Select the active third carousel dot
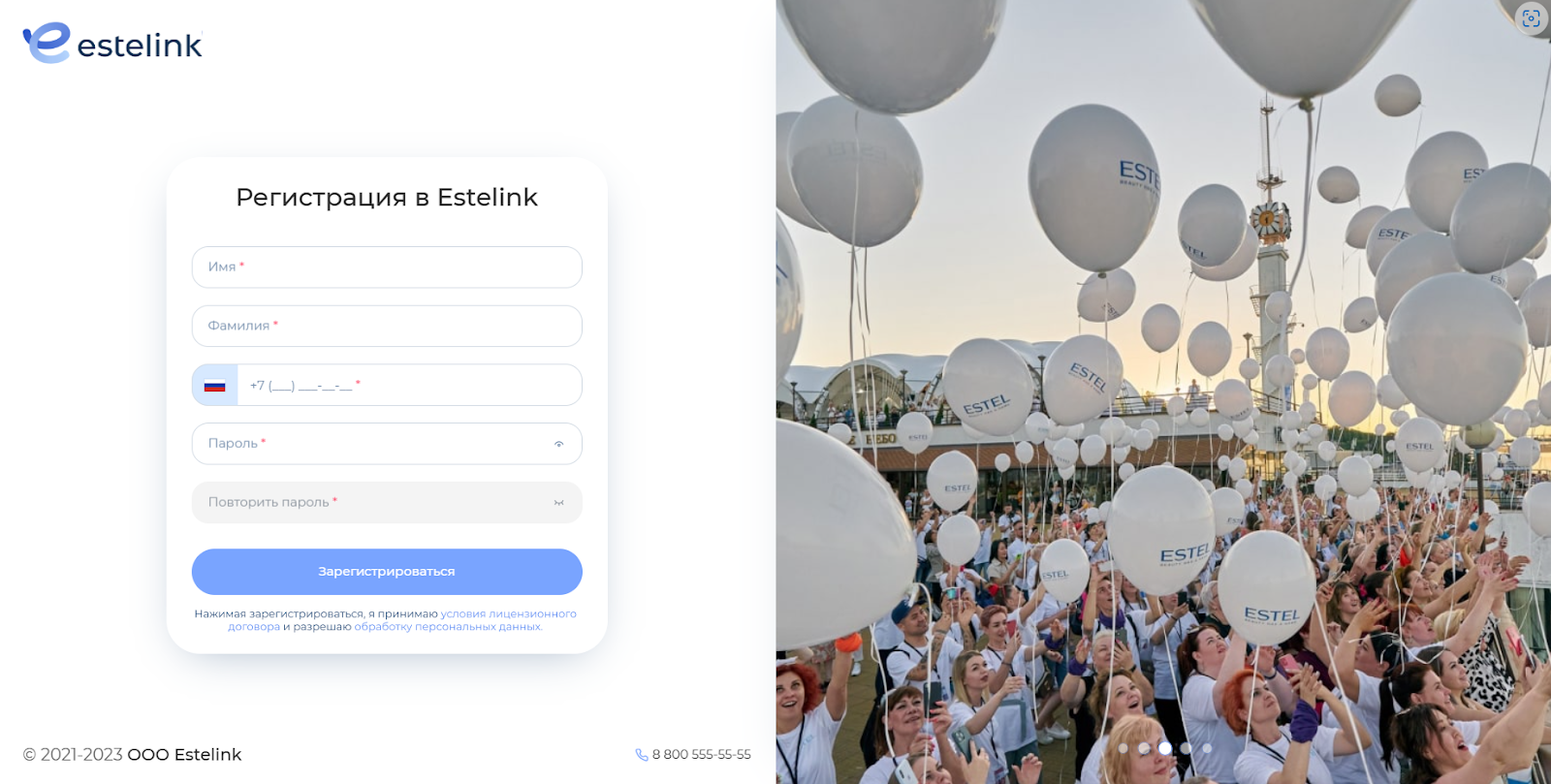This screenshot has height=784, width=1551. coord(1165,748)
